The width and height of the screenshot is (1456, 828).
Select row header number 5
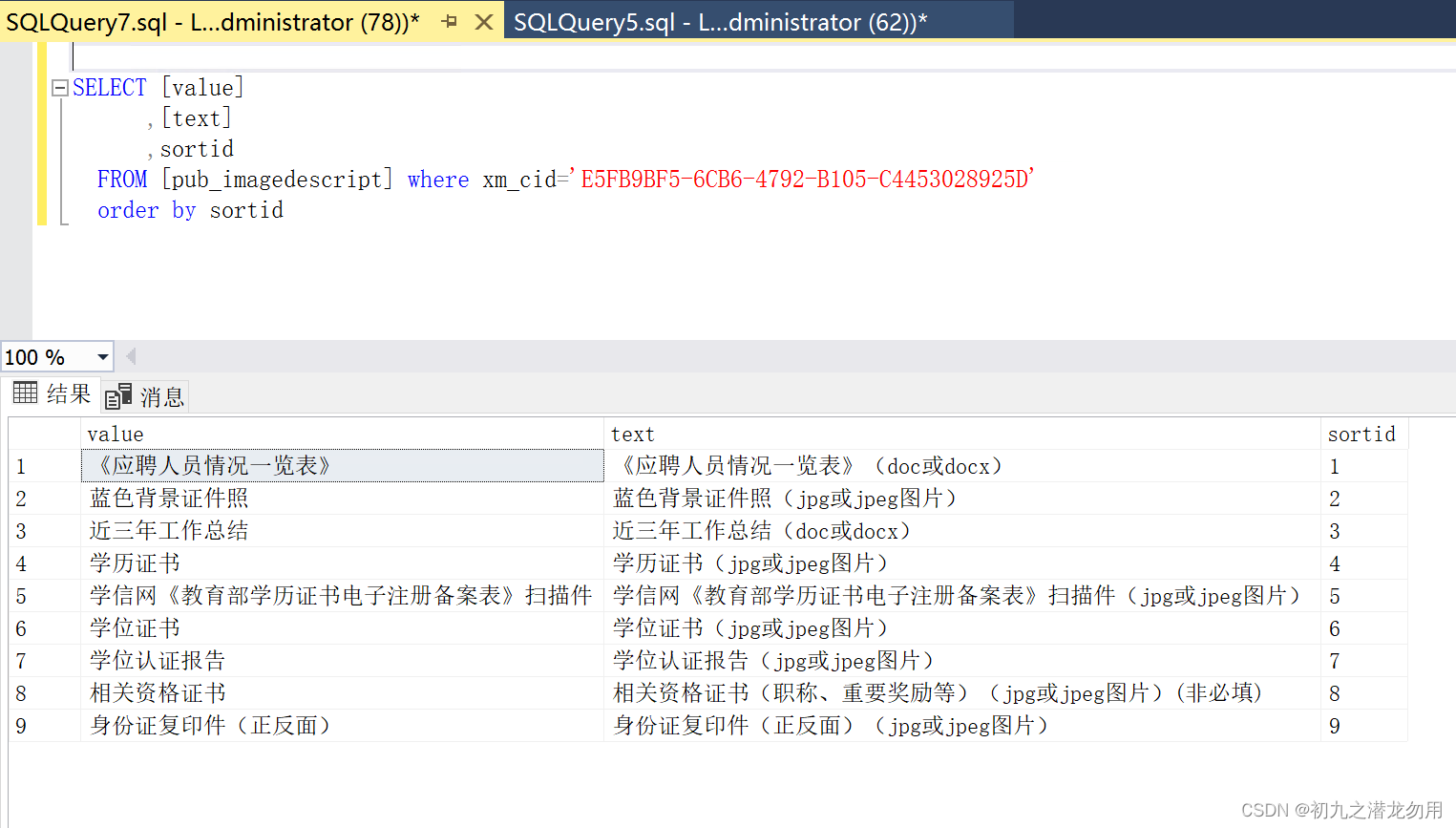tap(45, 596)
